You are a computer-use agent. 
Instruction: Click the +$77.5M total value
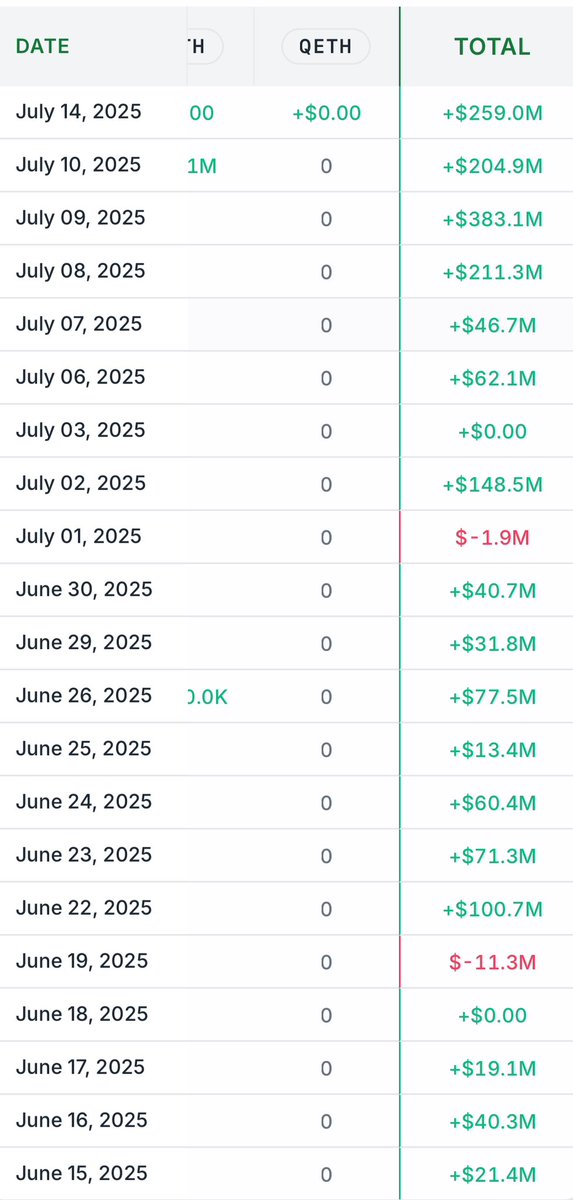coord(492,697)
